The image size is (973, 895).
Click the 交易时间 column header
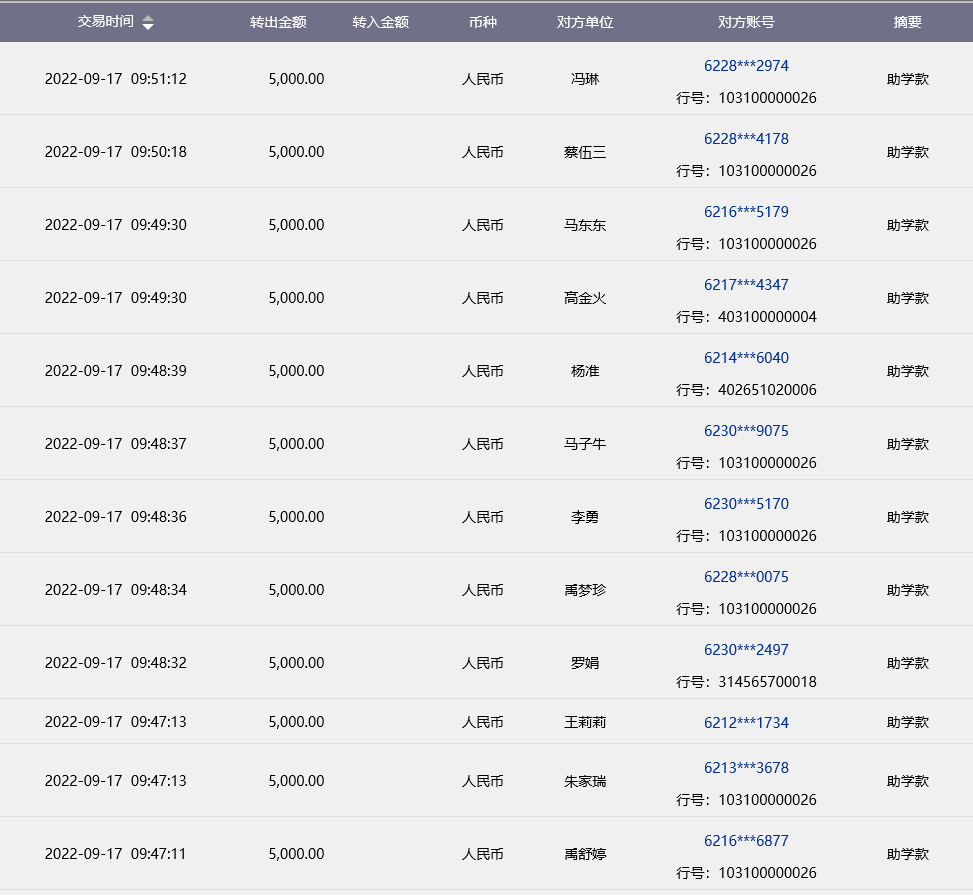[x=105, y=22]
